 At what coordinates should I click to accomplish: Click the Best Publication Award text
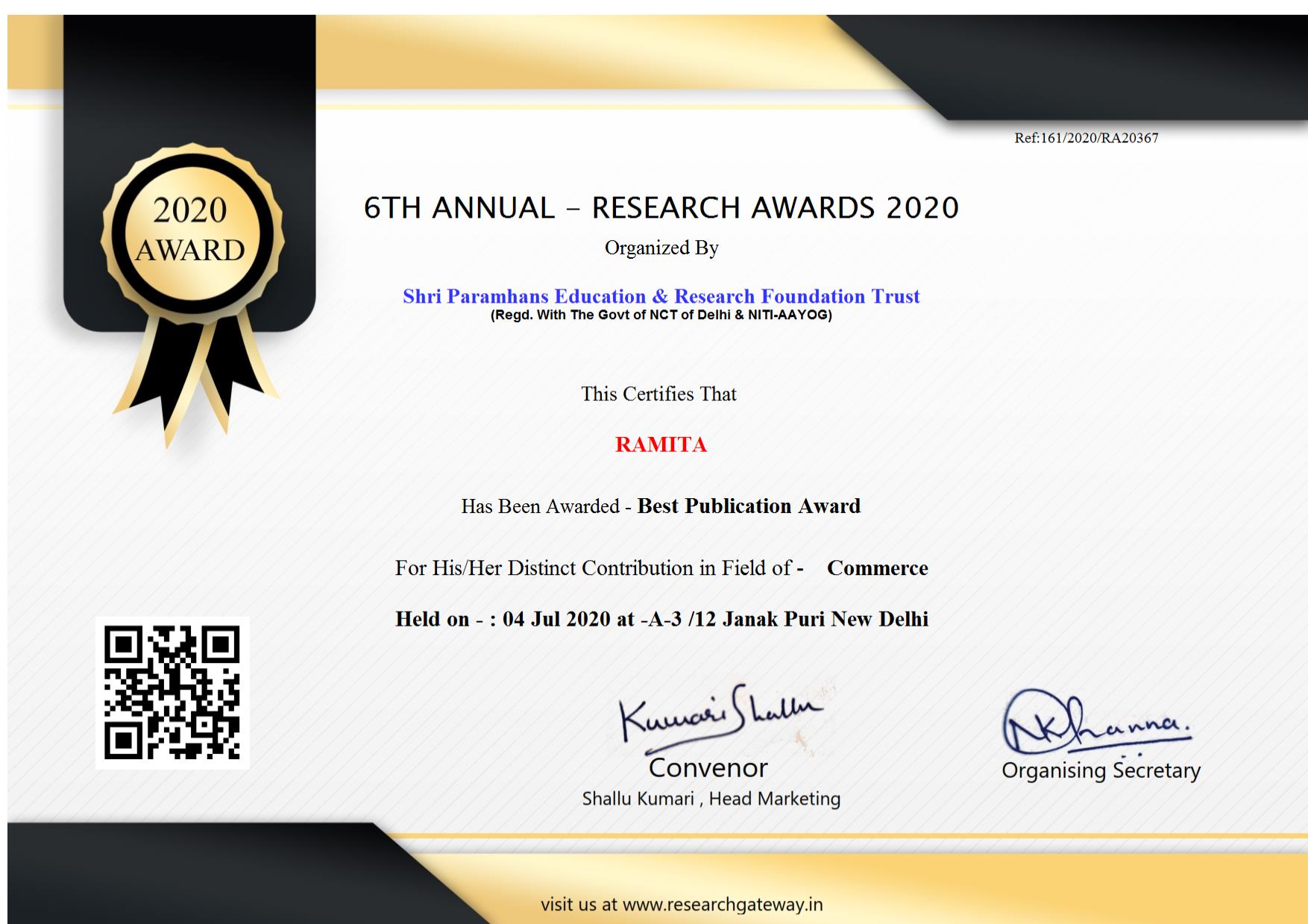[x=749, y=506]
